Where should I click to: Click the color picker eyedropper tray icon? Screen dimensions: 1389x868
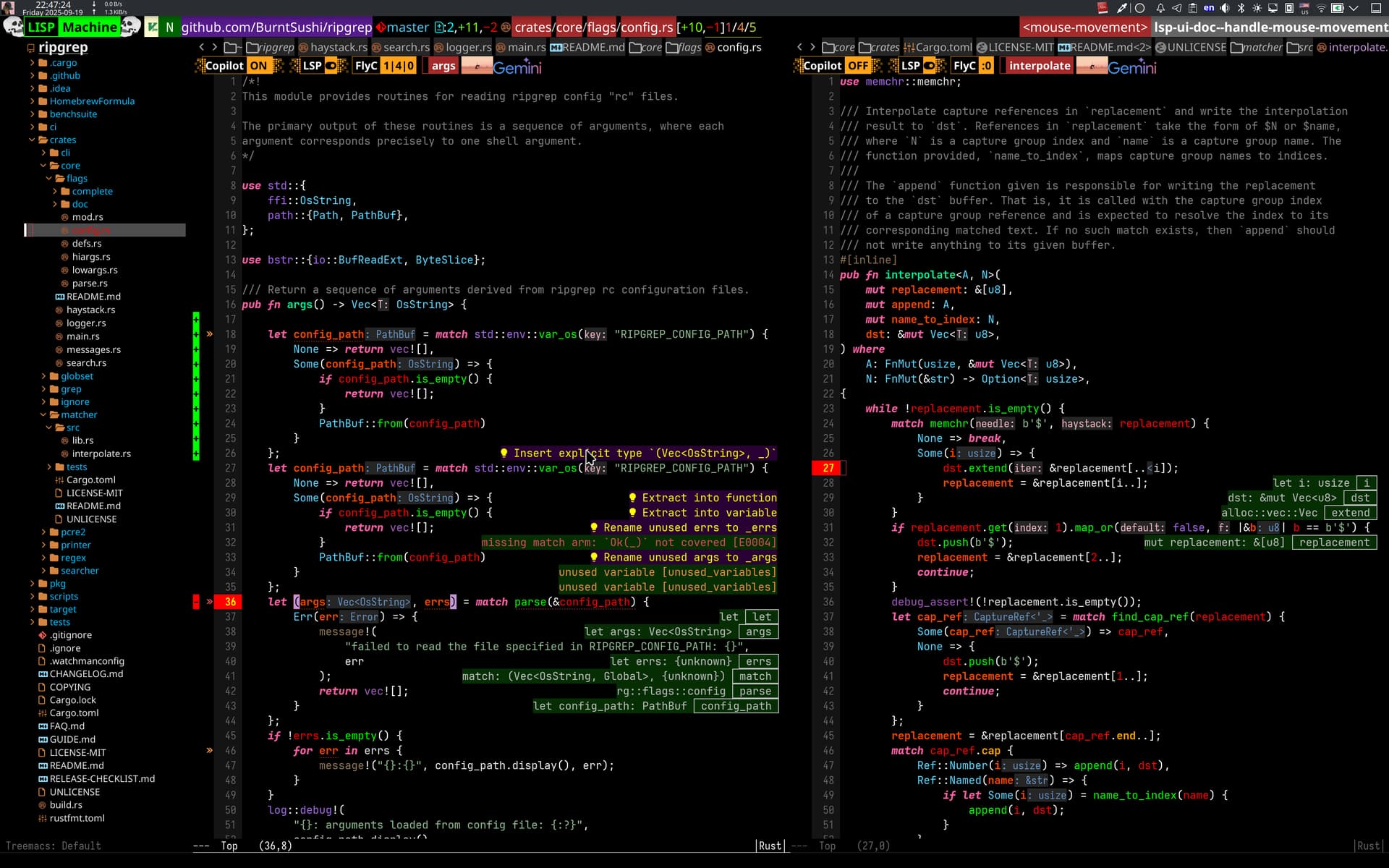[1121, 8]
